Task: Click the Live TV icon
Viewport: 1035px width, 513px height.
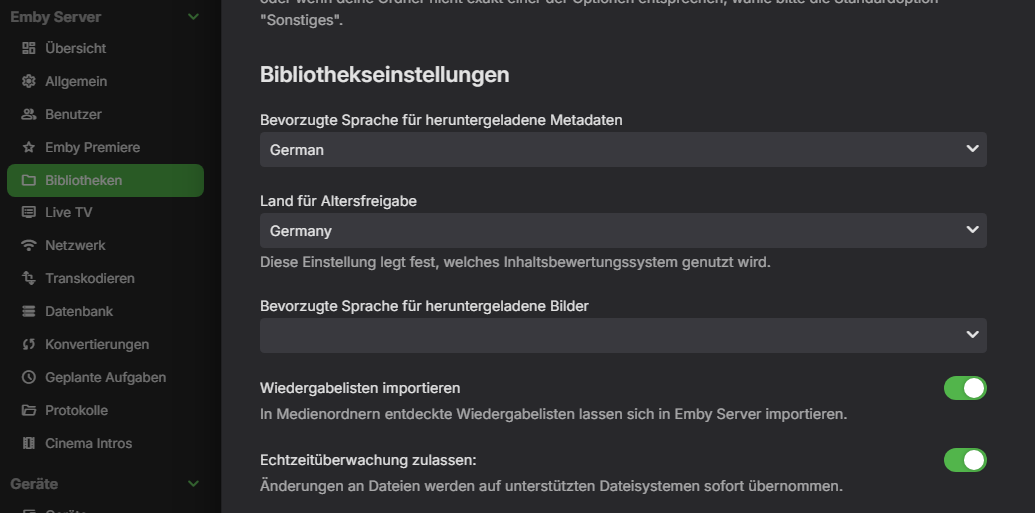Action: (28, 212)
